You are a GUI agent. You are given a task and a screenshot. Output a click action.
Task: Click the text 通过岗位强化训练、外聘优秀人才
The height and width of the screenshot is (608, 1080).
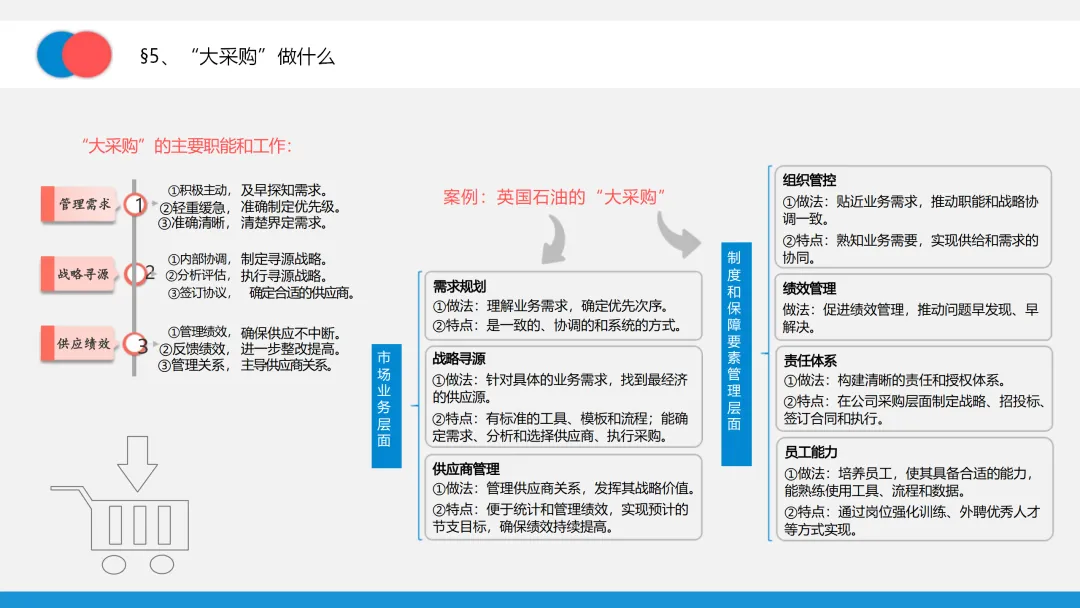[939, 512]
